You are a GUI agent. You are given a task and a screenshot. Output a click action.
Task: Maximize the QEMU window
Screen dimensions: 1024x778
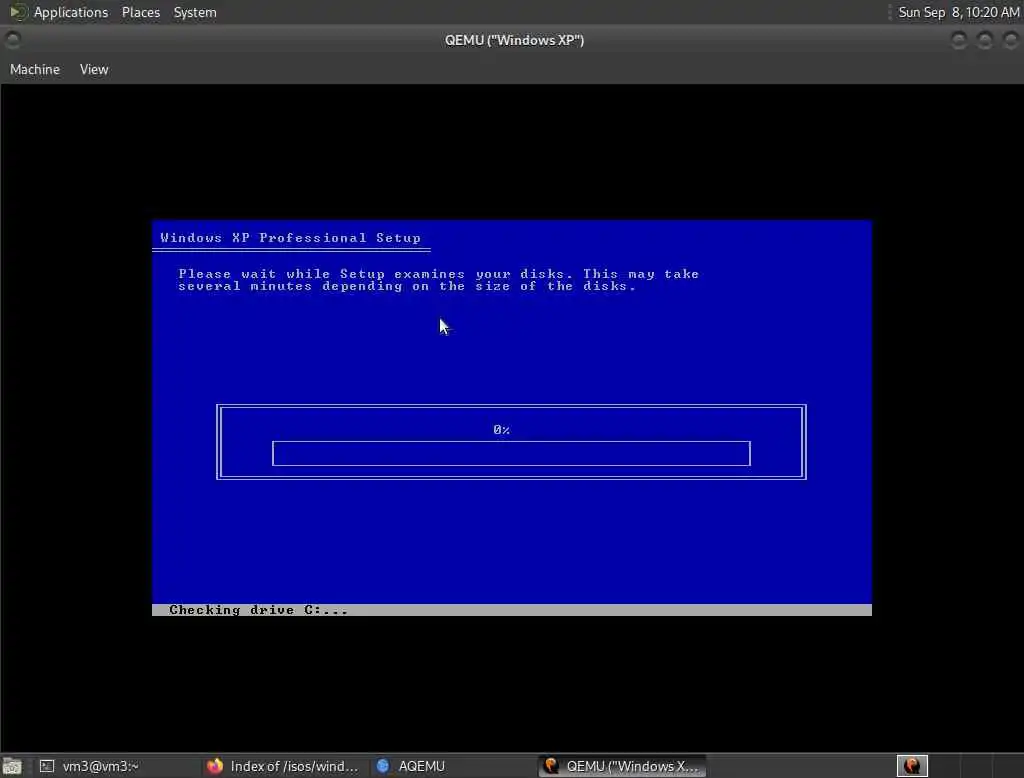[x=985, y=41]
